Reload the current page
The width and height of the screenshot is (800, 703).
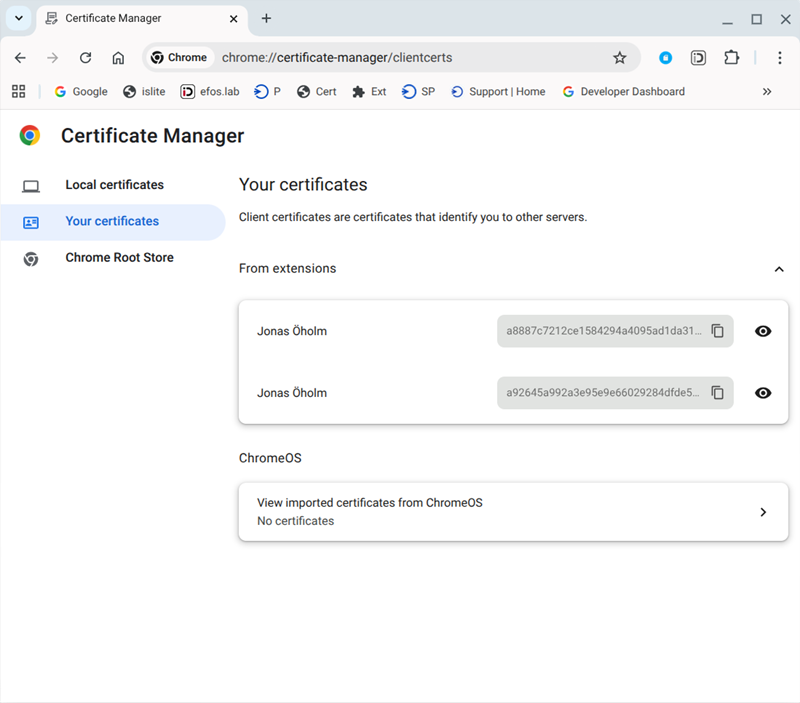85,58
